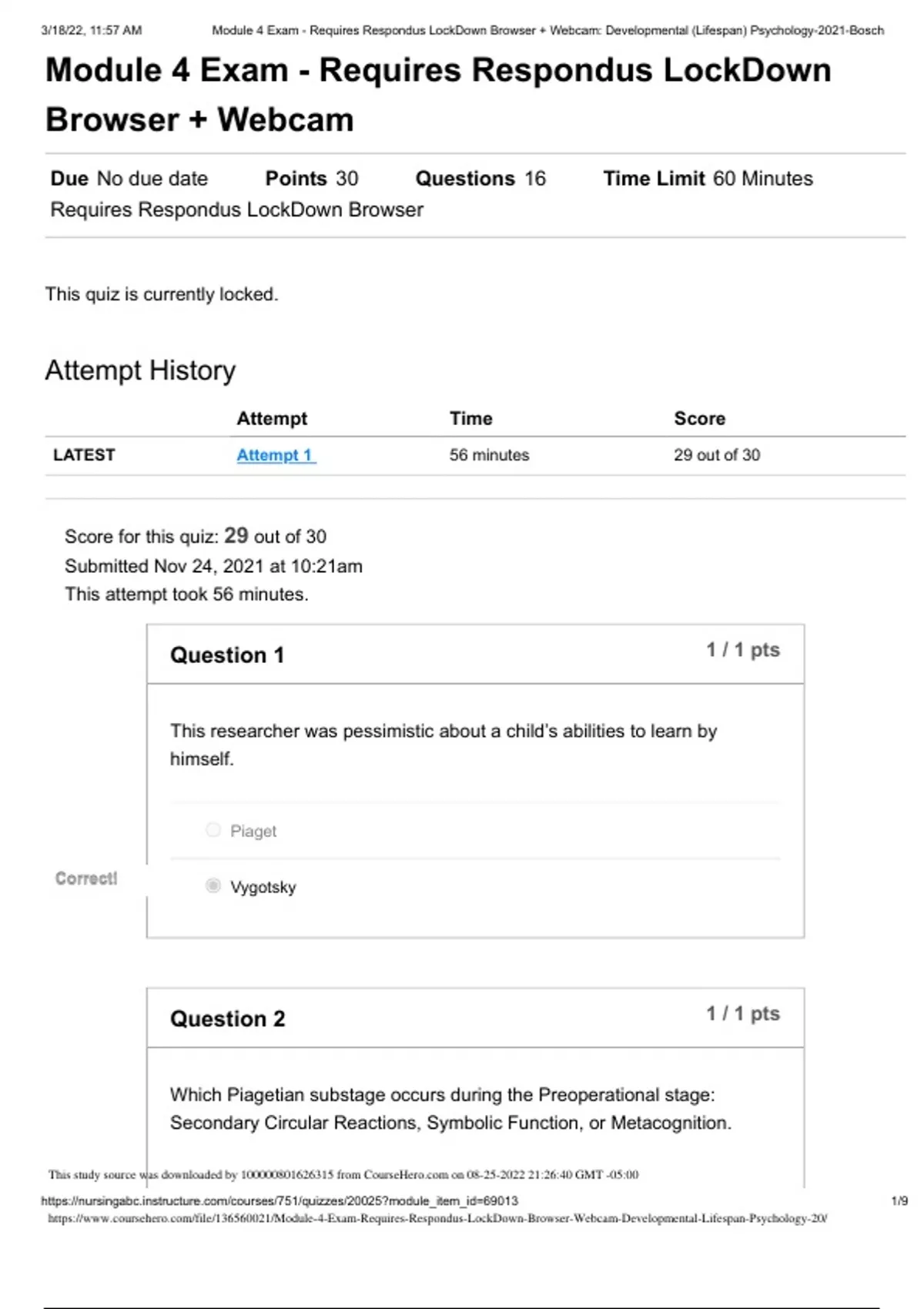Click the Module 4 Exam page title
Image resolution: width=924 pixels, height=1309 pixels.
(x=438, y=95)
